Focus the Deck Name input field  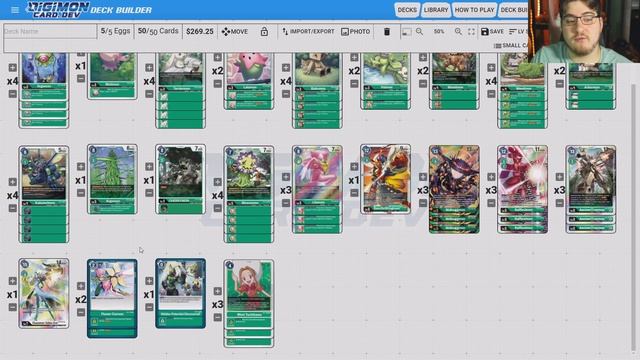coord(50,31)
